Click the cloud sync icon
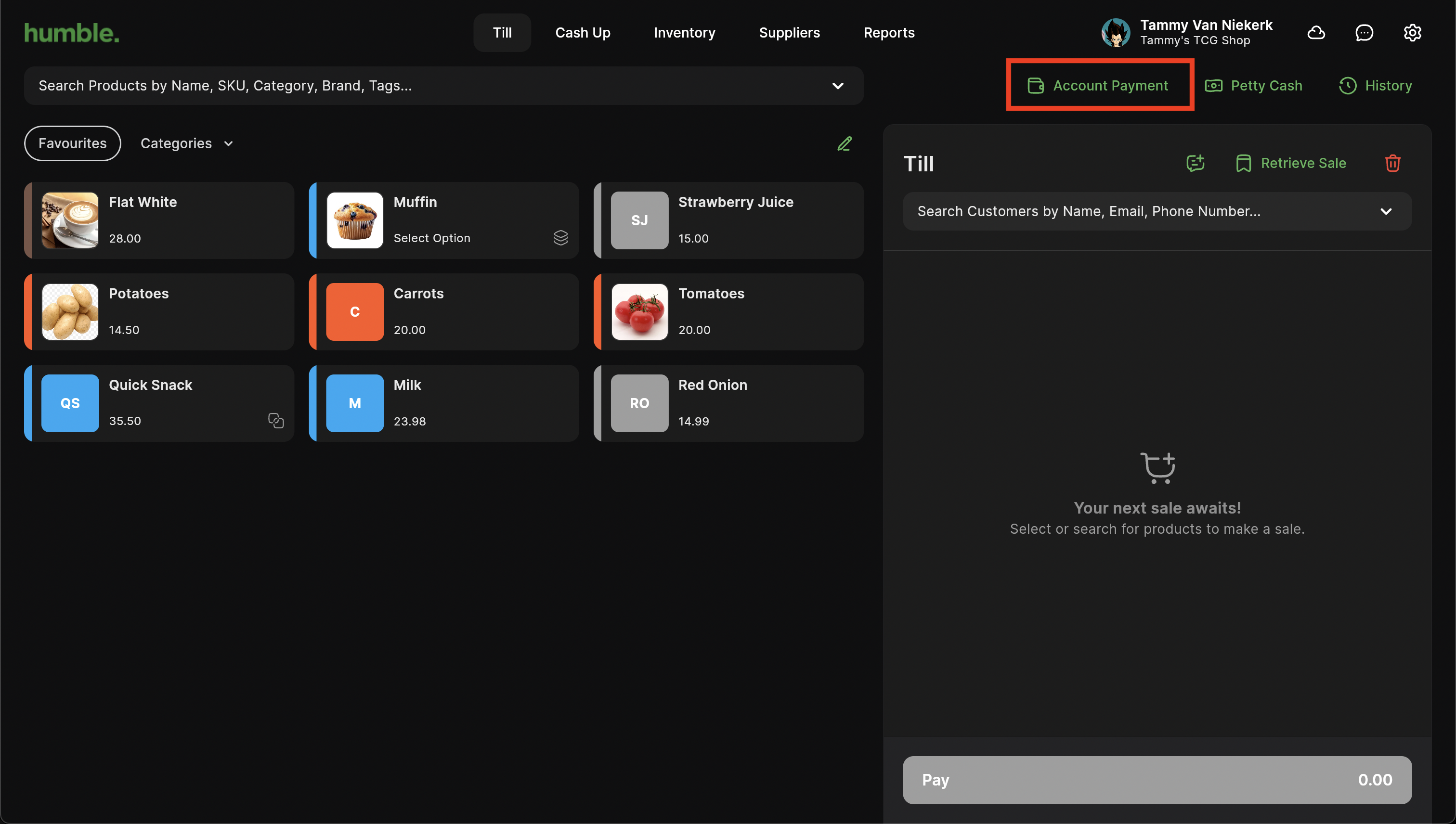This screenshot has height=824, width=1456. tap(1315, 33)
